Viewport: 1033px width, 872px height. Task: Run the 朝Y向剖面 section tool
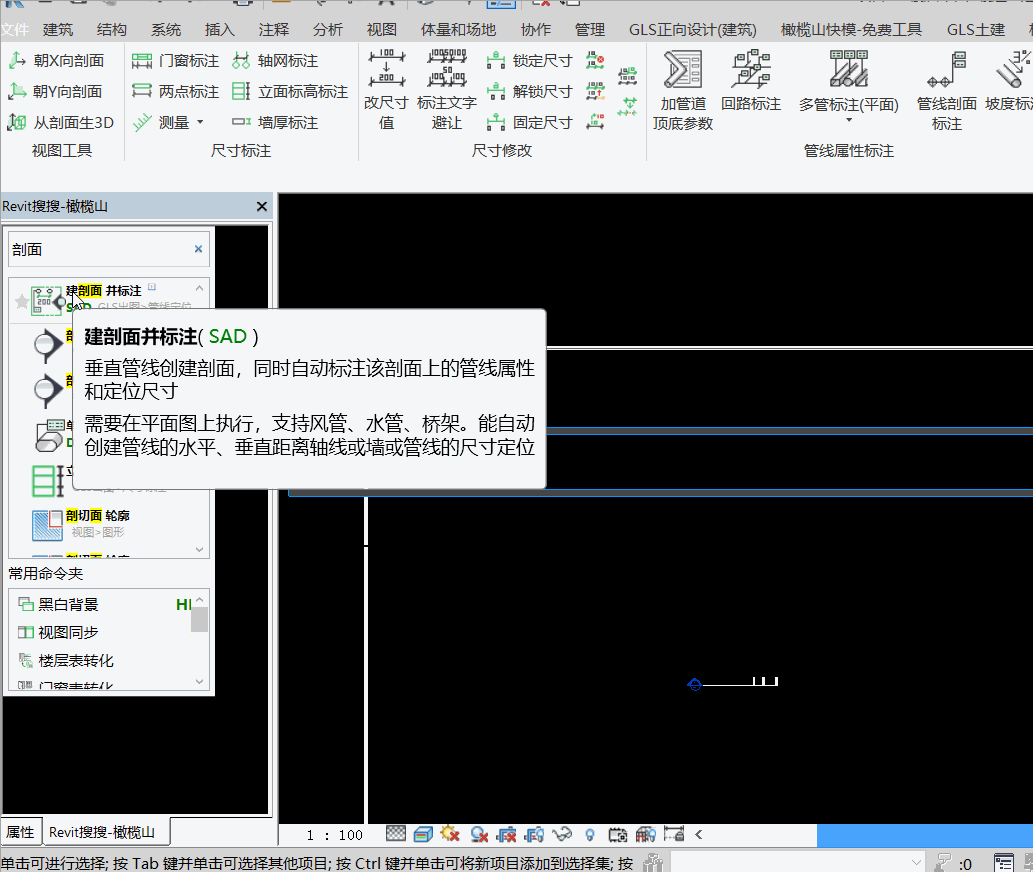tap(55, 91)
